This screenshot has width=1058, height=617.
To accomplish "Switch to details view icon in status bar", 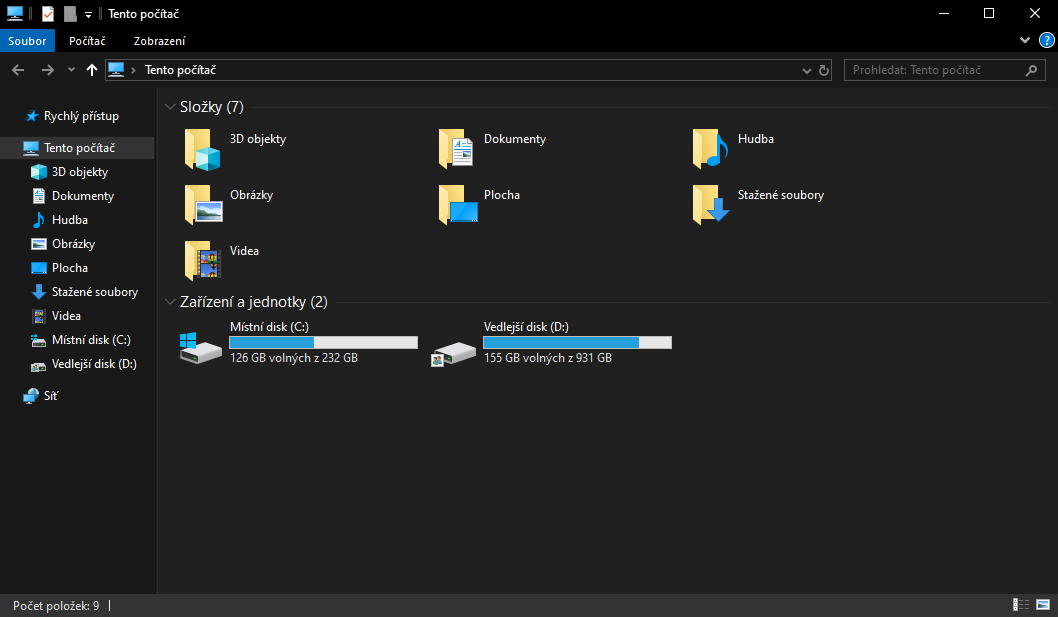I will pyautogui.click(x=1021, y=605).
